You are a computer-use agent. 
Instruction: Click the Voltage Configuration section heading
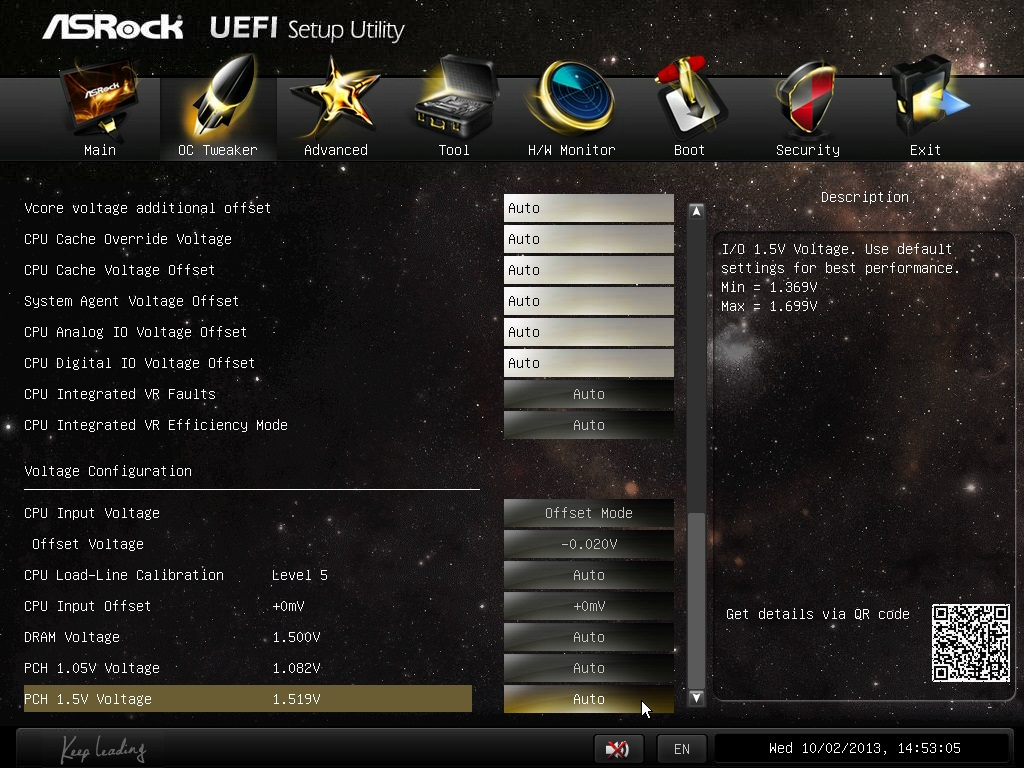pos(108,472)
